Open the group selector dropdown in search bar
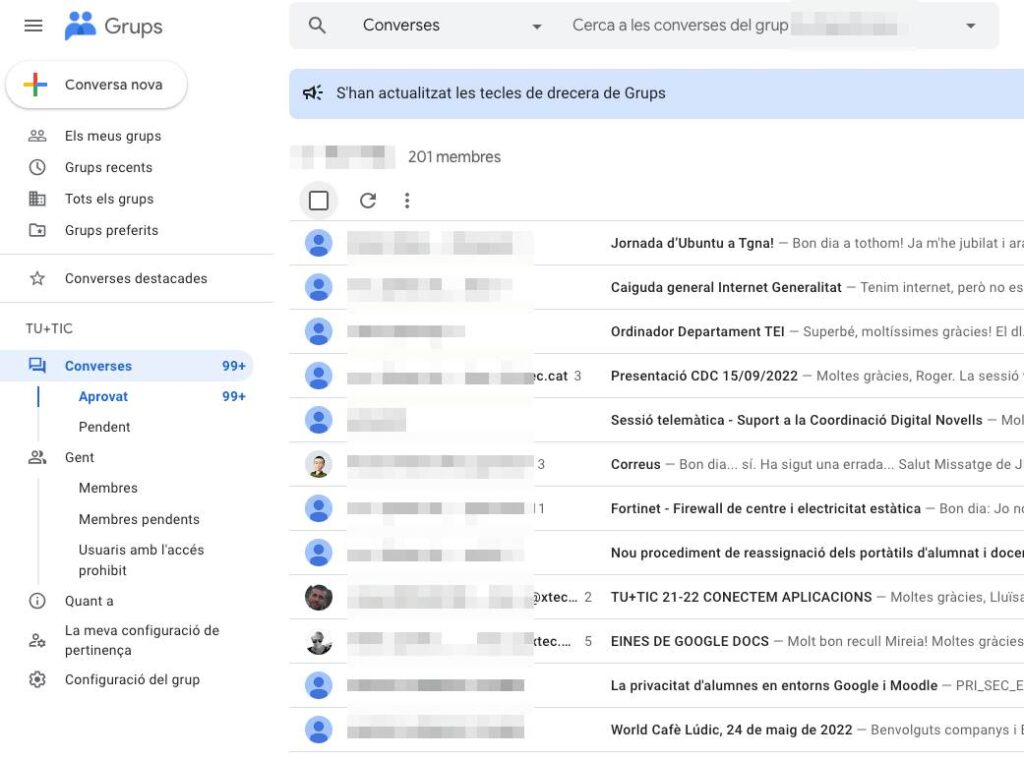The width and height of the screenshot is (1024, 760). [970, 25]
